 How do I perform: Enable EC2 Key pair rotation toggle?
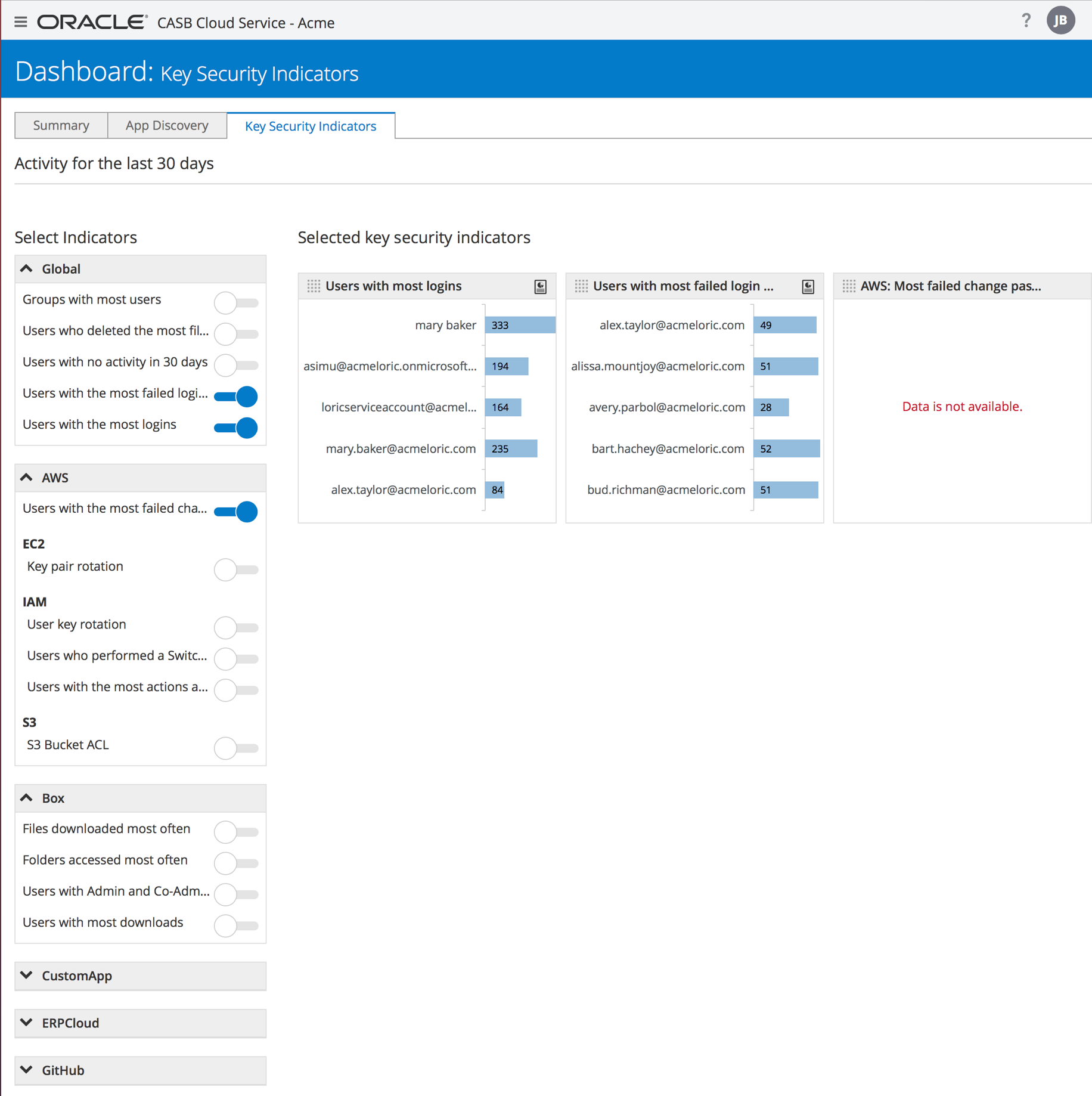[236, 569]
